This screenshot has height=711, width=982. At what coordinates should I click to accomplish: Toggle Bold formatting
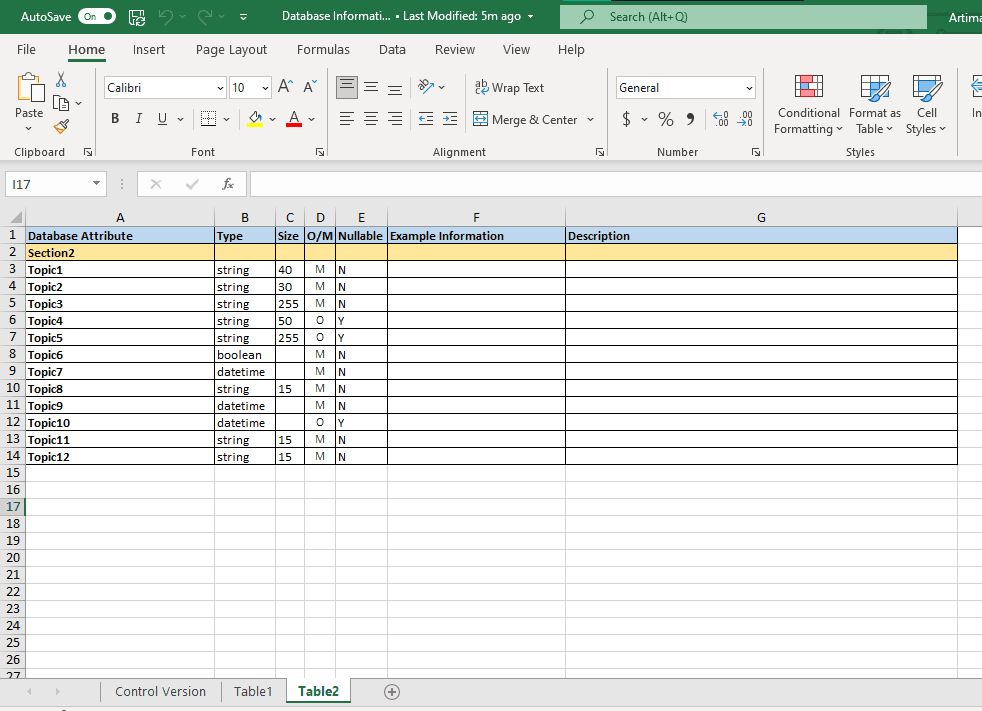click(115, 118)
